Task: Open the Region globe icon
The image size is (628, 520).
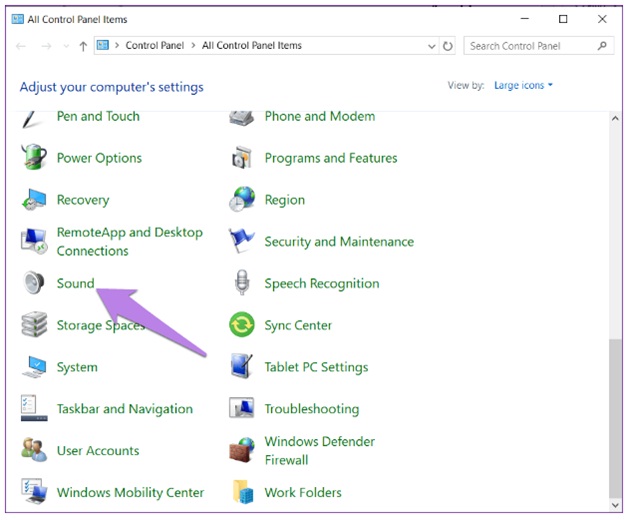Action: pyautogui.click(x=242, y=199)
